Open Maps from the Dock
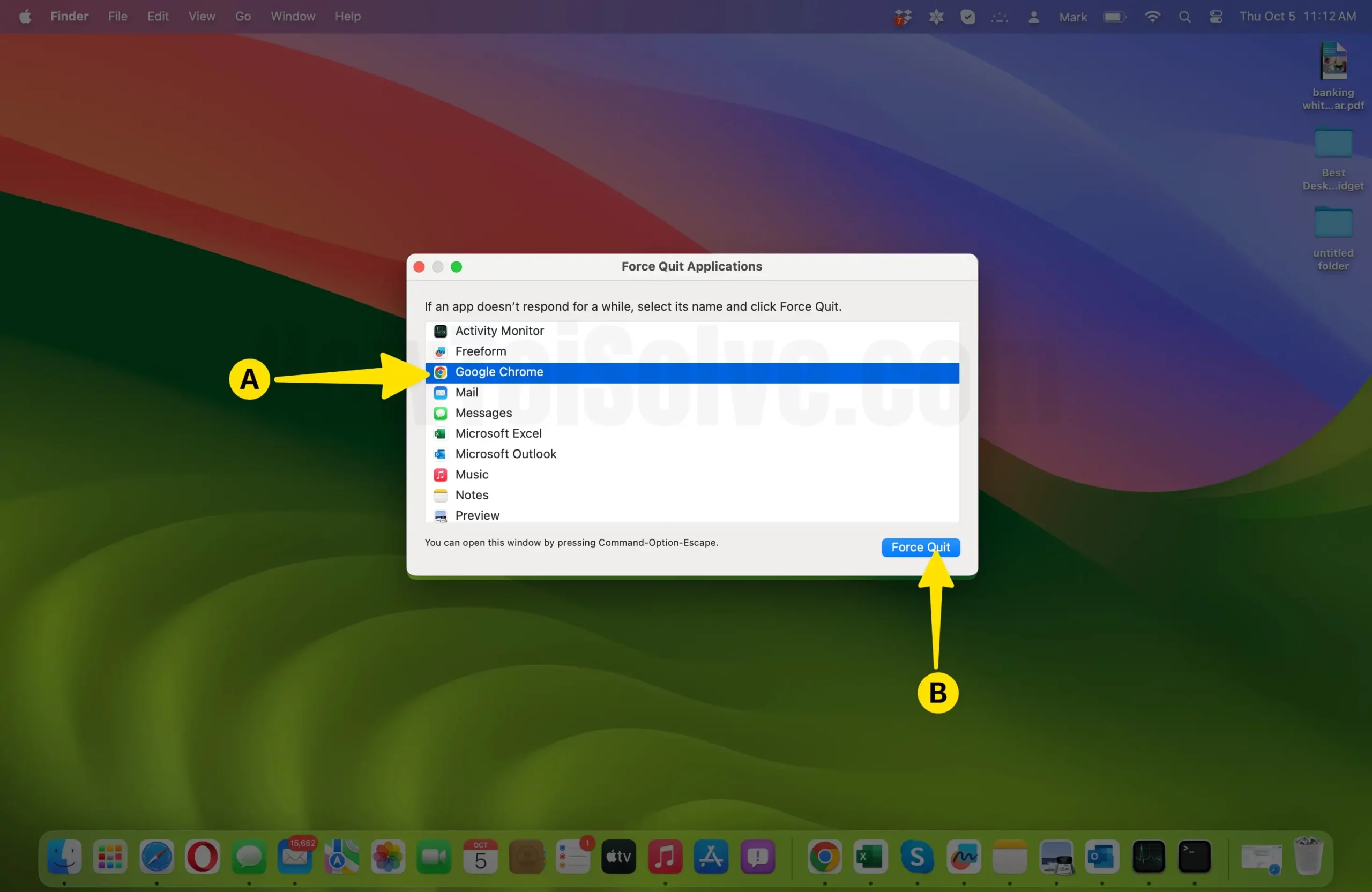1372x892 pixels. point(341,857)
